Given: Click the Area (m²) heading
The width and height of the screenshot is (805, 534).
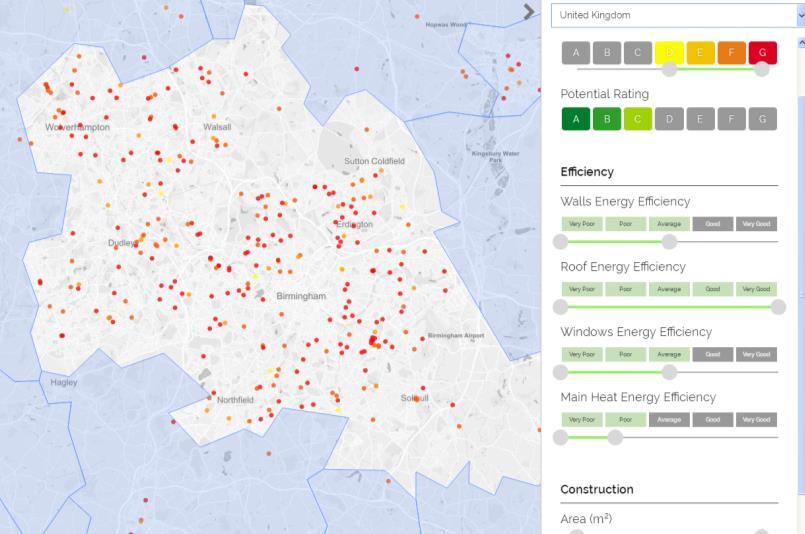Looking at the screenshot, I should coord(586,519).
